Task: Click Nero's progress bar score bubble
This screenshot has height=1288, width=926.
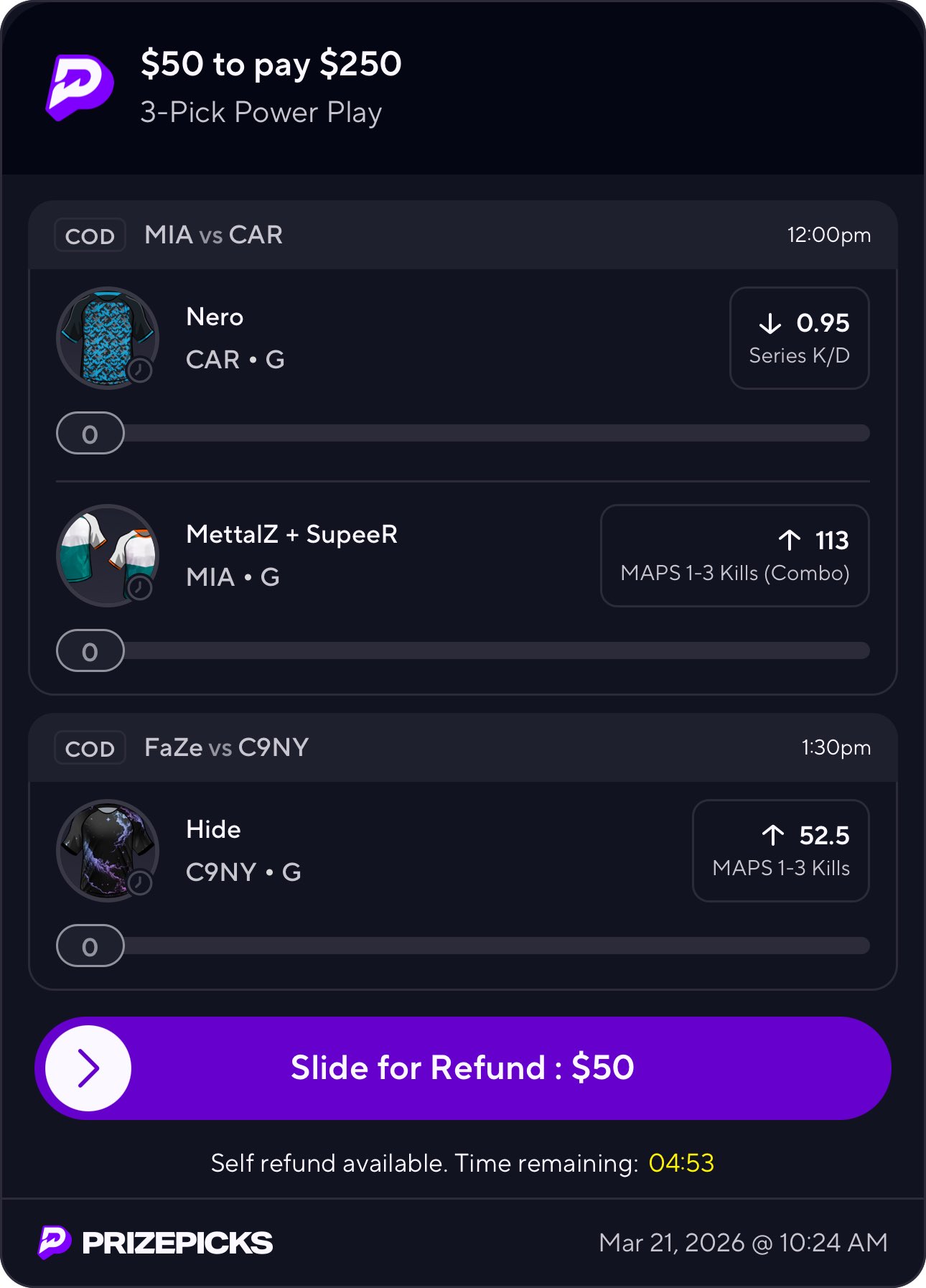Action: pos(90,434)
